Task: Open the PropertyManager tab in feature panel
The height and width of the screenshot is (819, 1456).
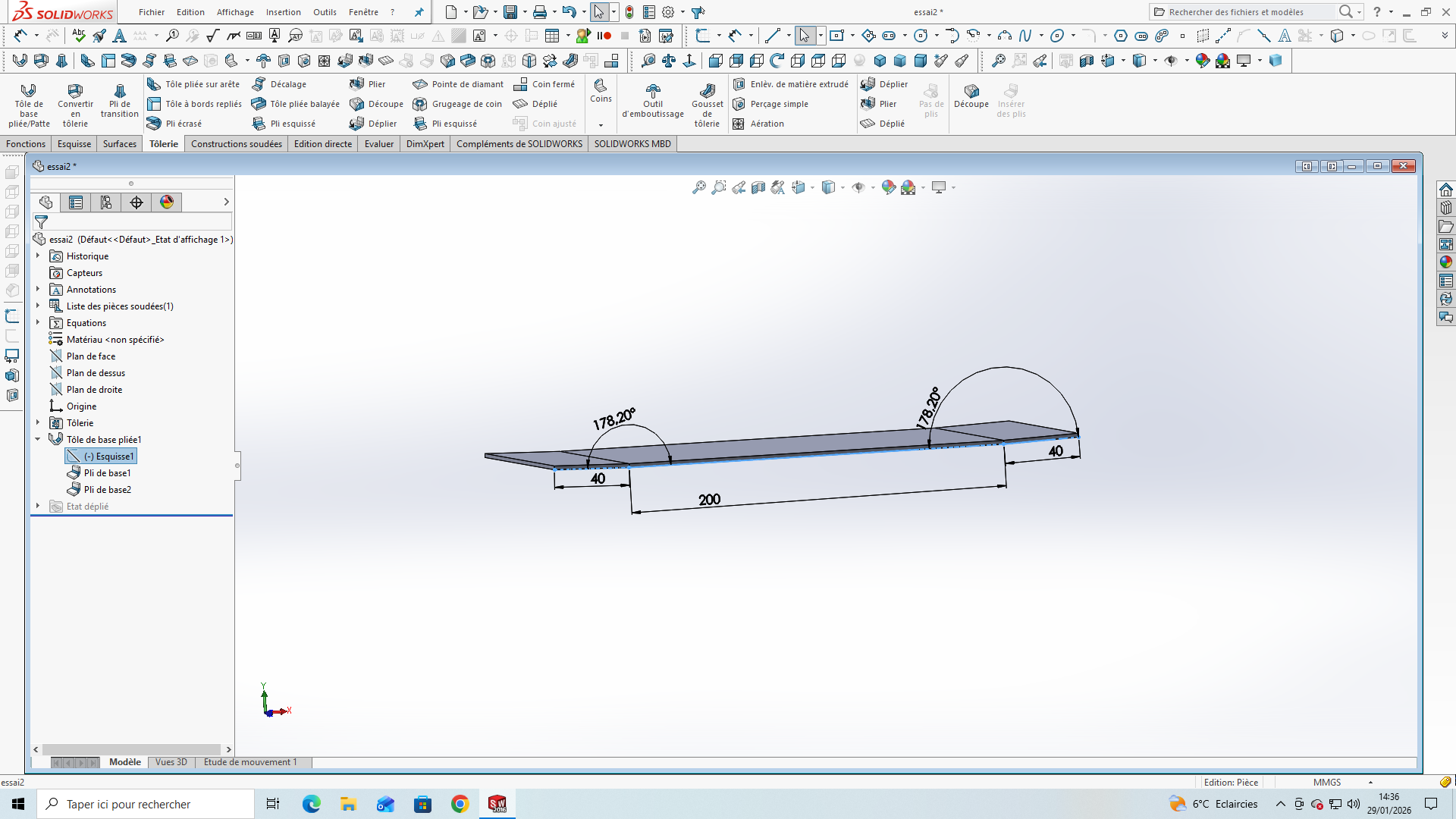Action: tap(76, 202)
